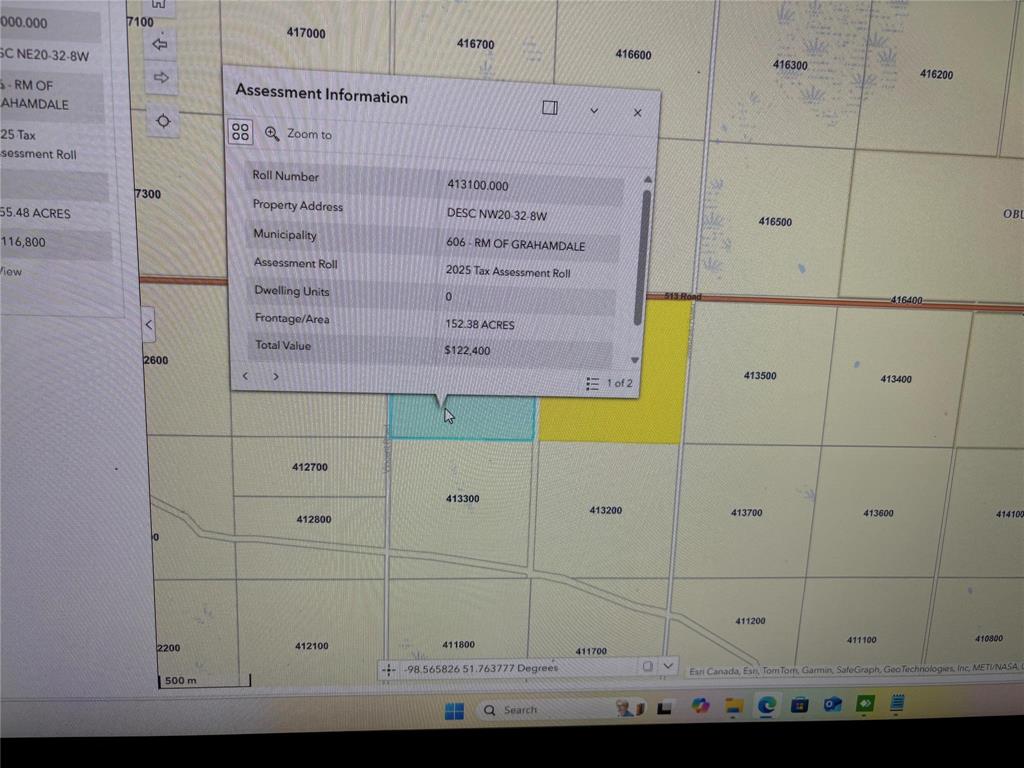Collapse the left side panel arrow
Viewport: 1024px width, 768px height.
148,324
